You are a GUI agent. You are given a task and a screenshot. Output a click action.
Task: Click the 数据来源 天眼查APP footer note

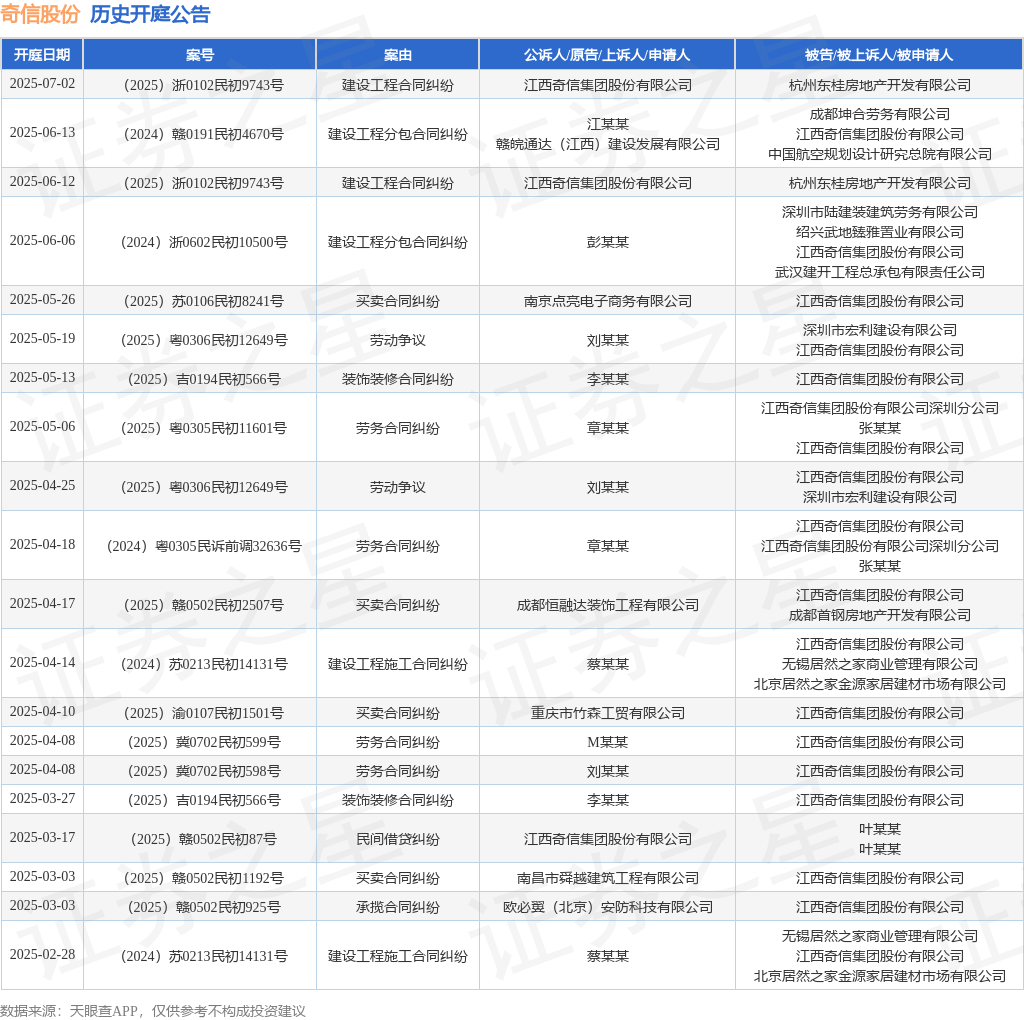153,1011
